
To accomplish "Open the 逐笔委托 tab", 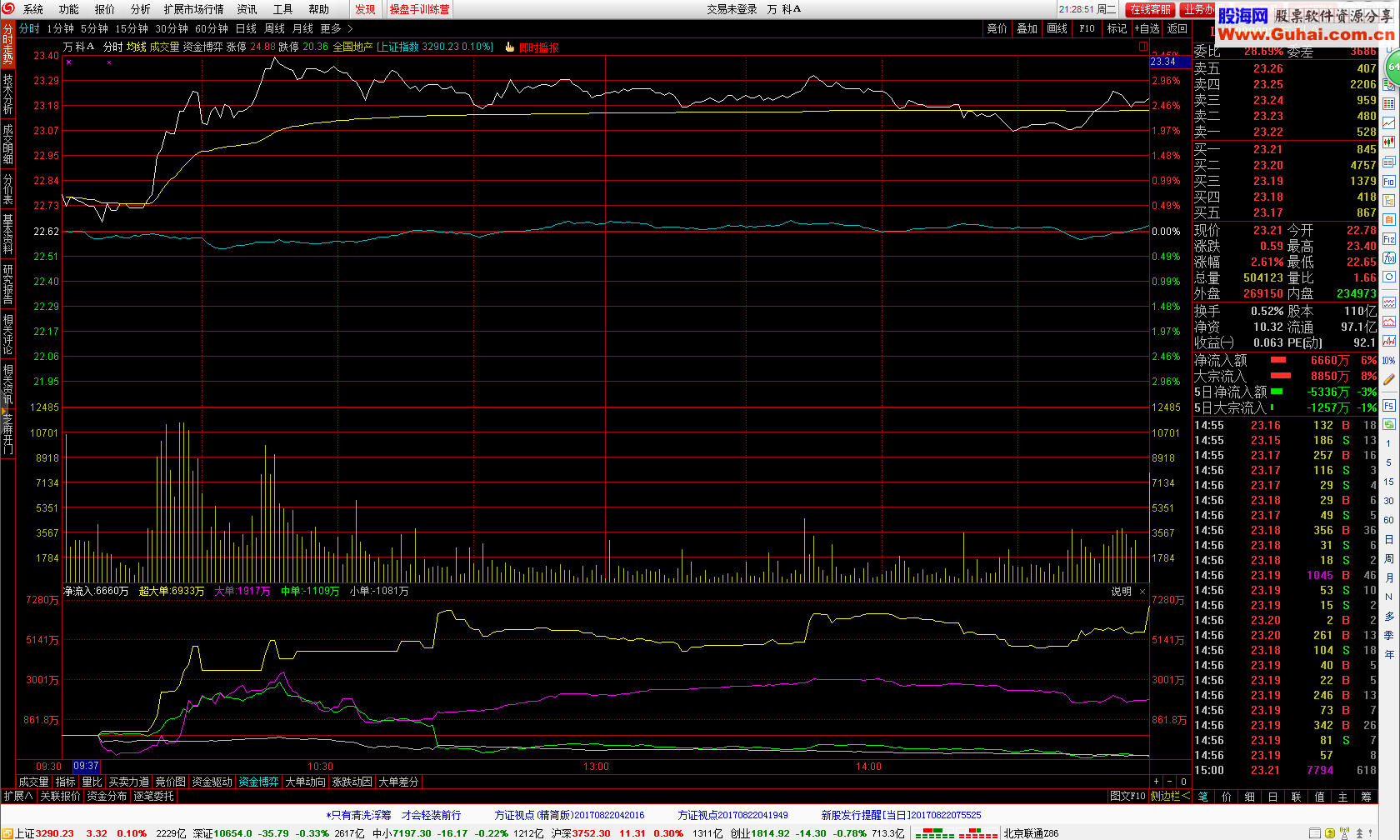I will (x=154, y=796).
